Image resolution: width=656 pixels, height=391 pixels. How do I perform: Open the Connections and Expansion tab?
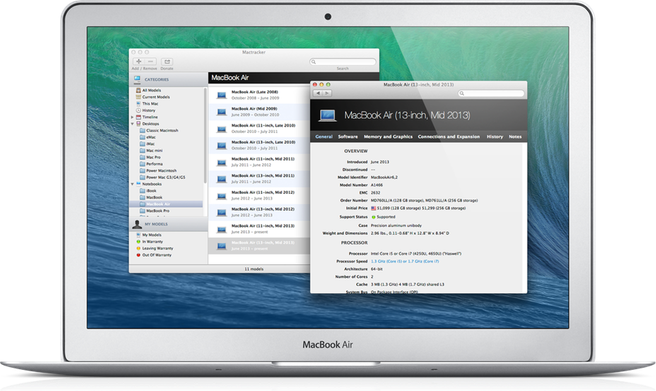tap(448, 137)
